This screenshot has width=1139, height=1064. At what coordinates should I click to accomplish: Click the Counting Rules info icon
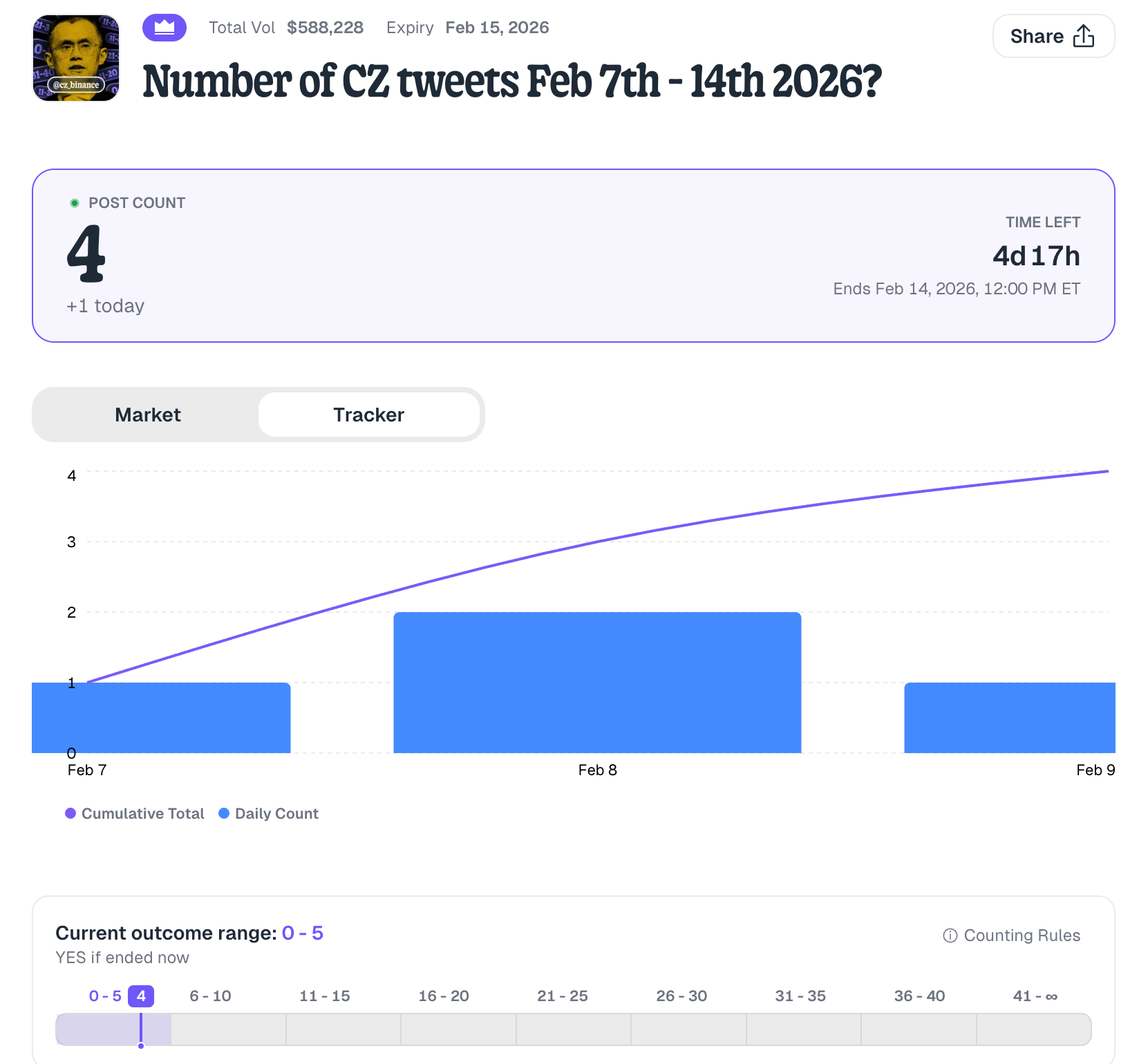pyautogui.click(x=950, y=935)
